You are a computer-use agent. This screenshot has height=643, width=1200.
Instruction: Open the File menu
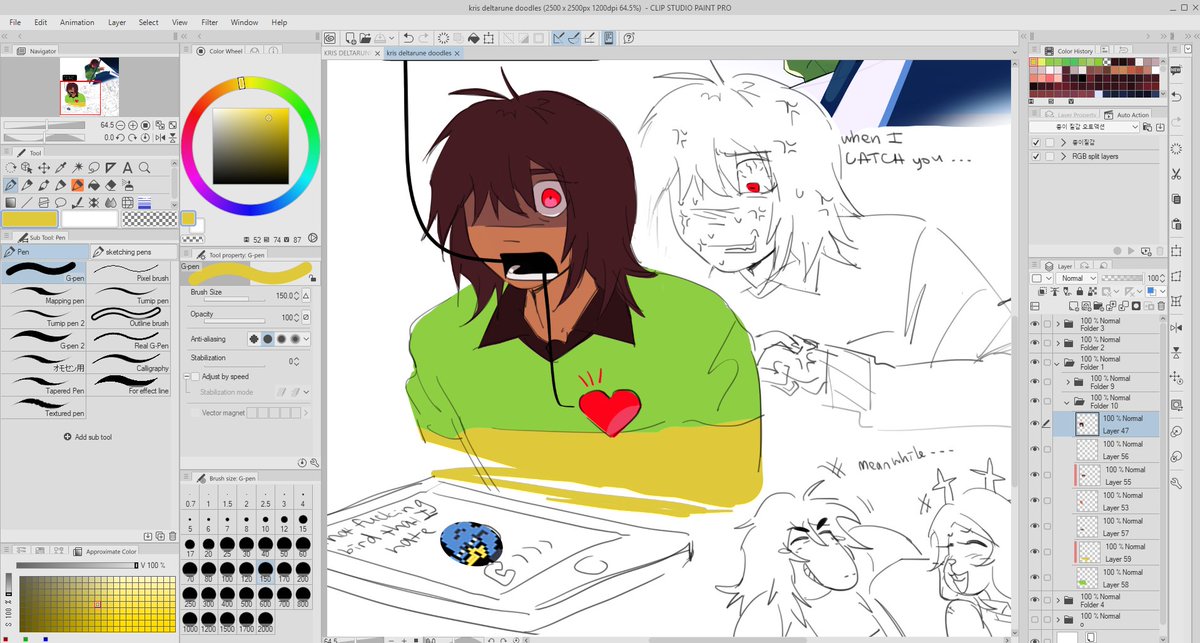[14, 22]
